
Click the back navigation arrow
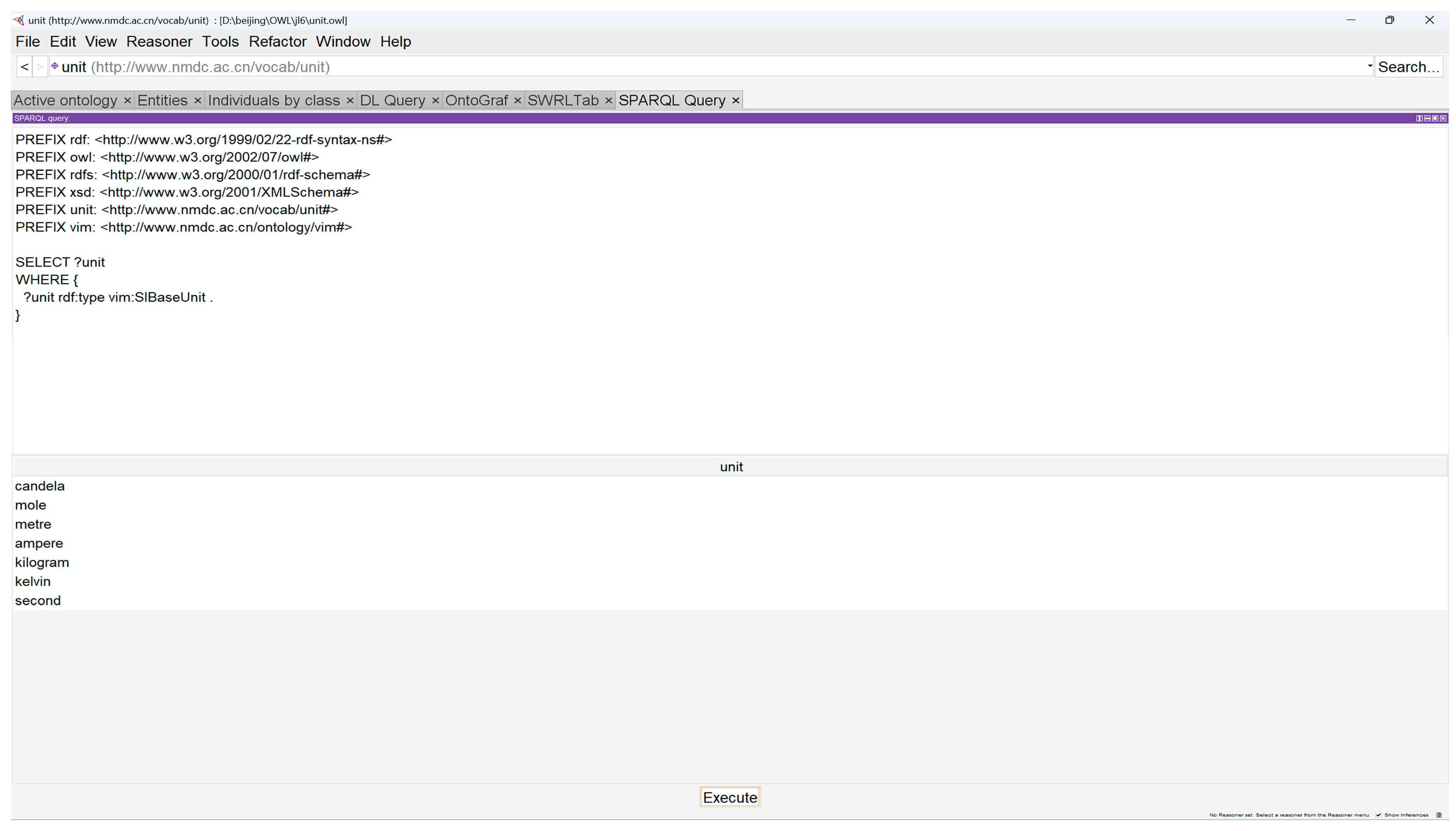click(x=25, y=67)
